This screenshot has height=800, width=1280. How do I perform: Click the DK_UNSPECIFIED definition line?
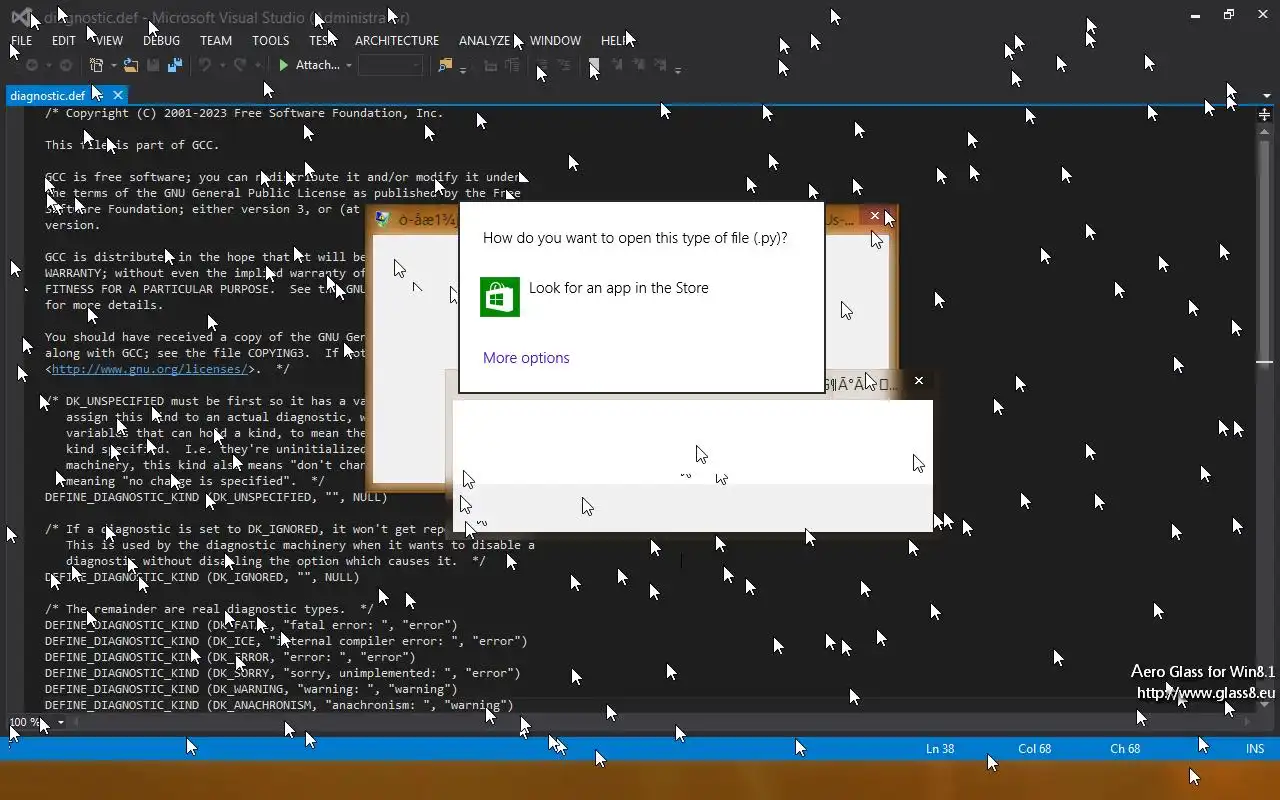coord(216,497)
